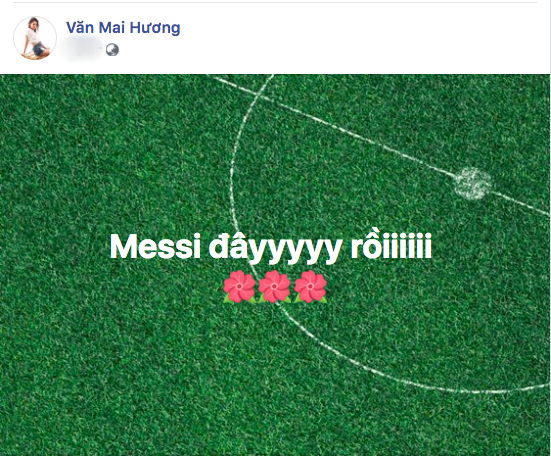Click the word đâyyyyy in the post
Screen dimensions: 551x456
click(x=275, y=248)
